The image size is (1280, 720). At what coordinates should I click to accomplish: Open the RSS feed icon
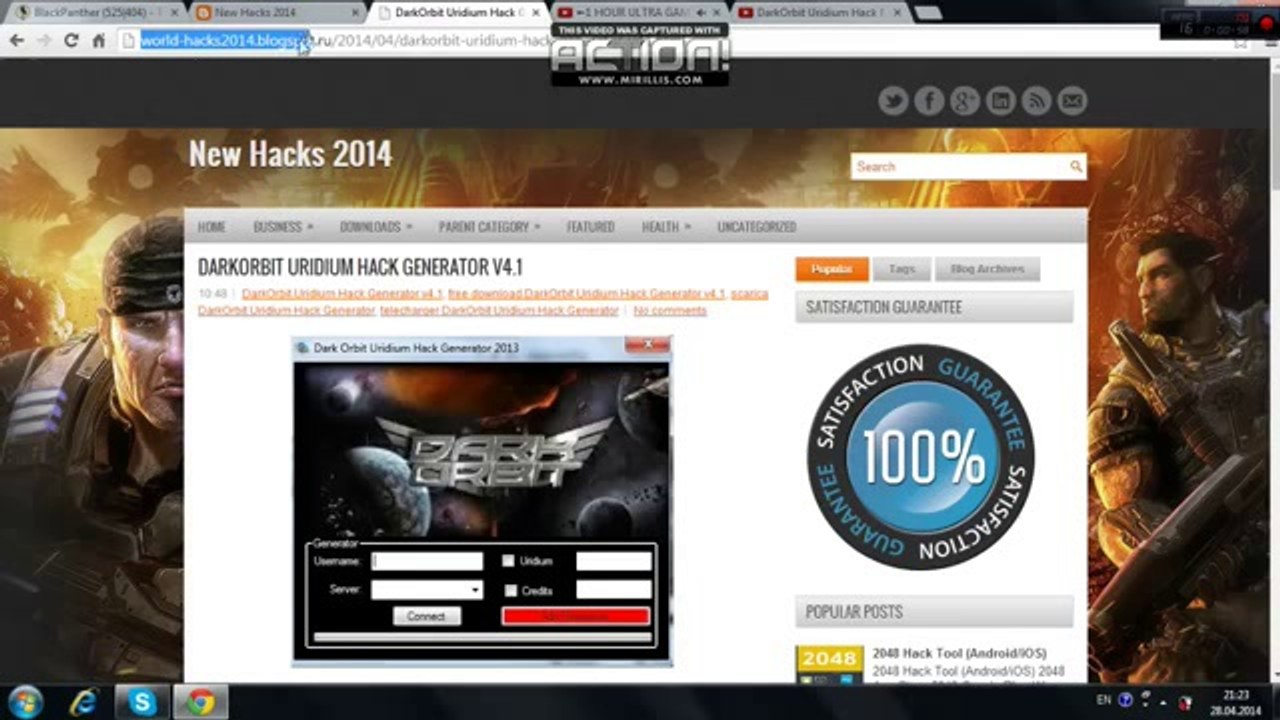[x=1036, y=101]
